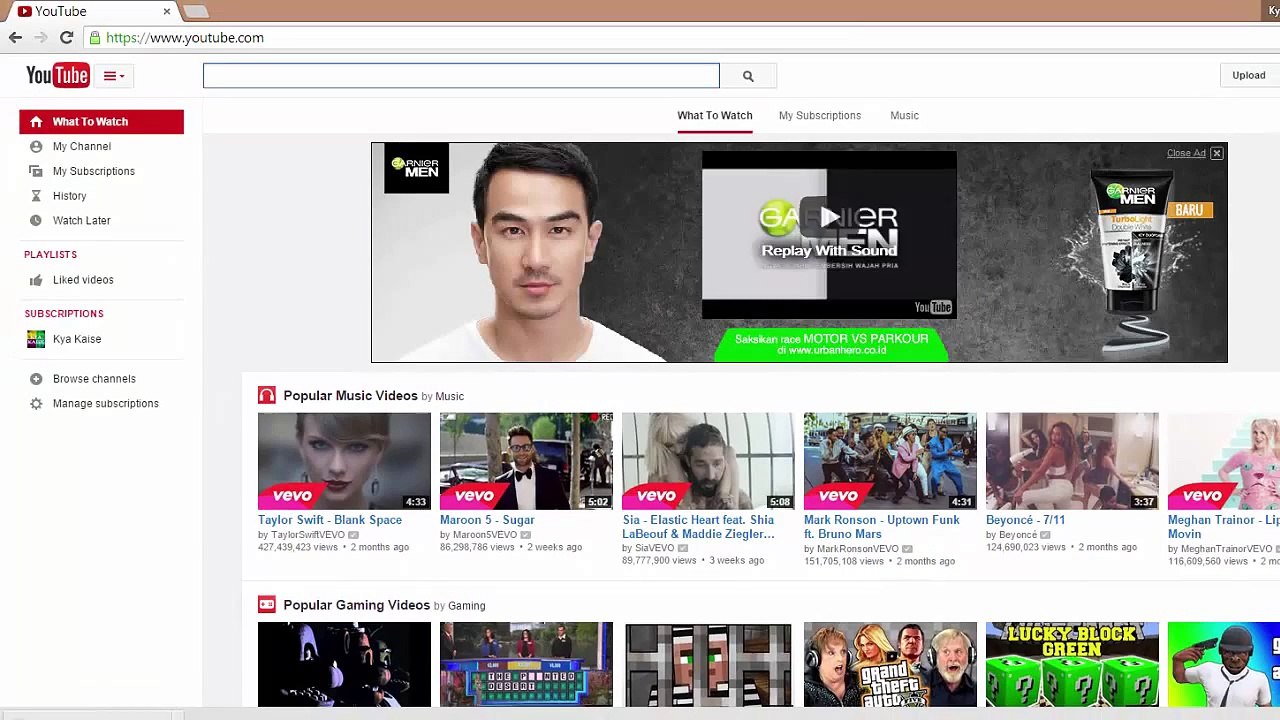Open Maroon 5 - Sugar thumbnail

(x=526, y=461)
